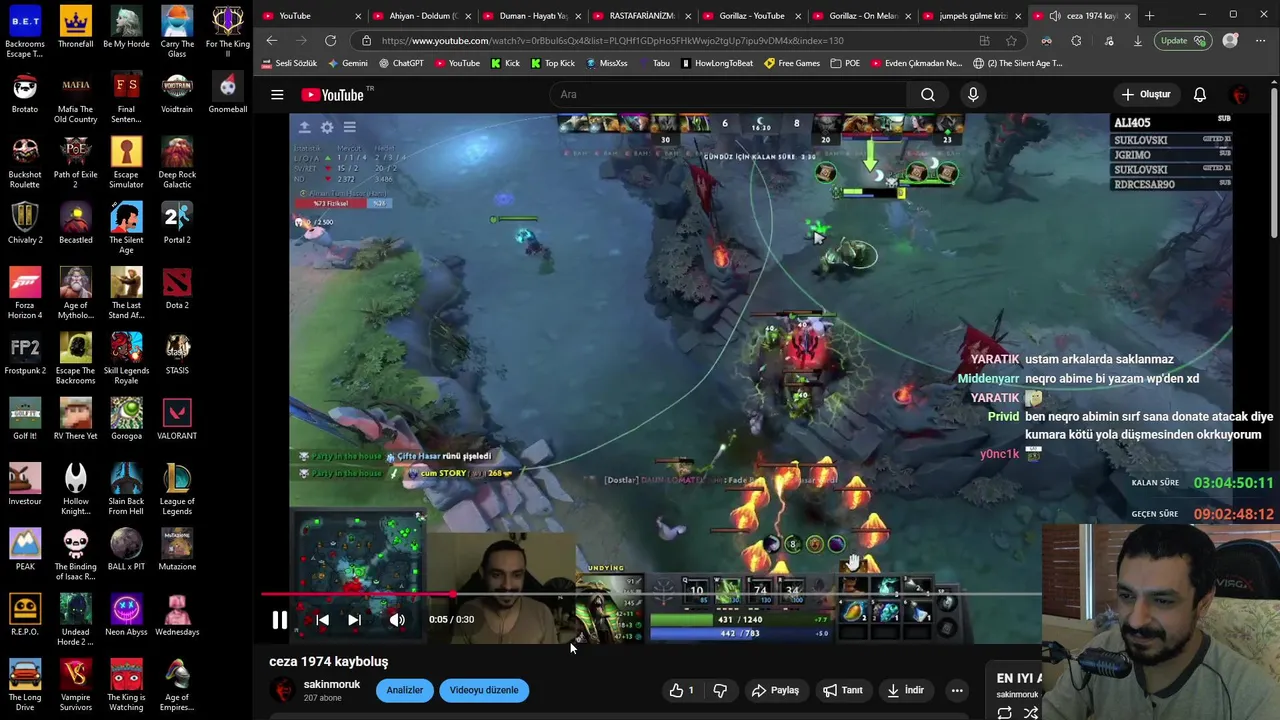Select the Dota 2 desktop icon
This screenshot has height=720, width=1280.
click(x=177, y=288)
